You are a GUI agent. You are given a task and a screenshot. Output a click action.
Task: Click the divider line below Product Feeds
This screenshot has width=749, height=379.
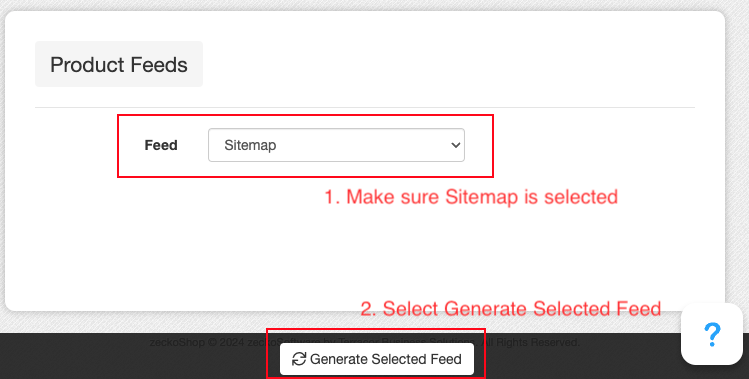pos(364,108)
